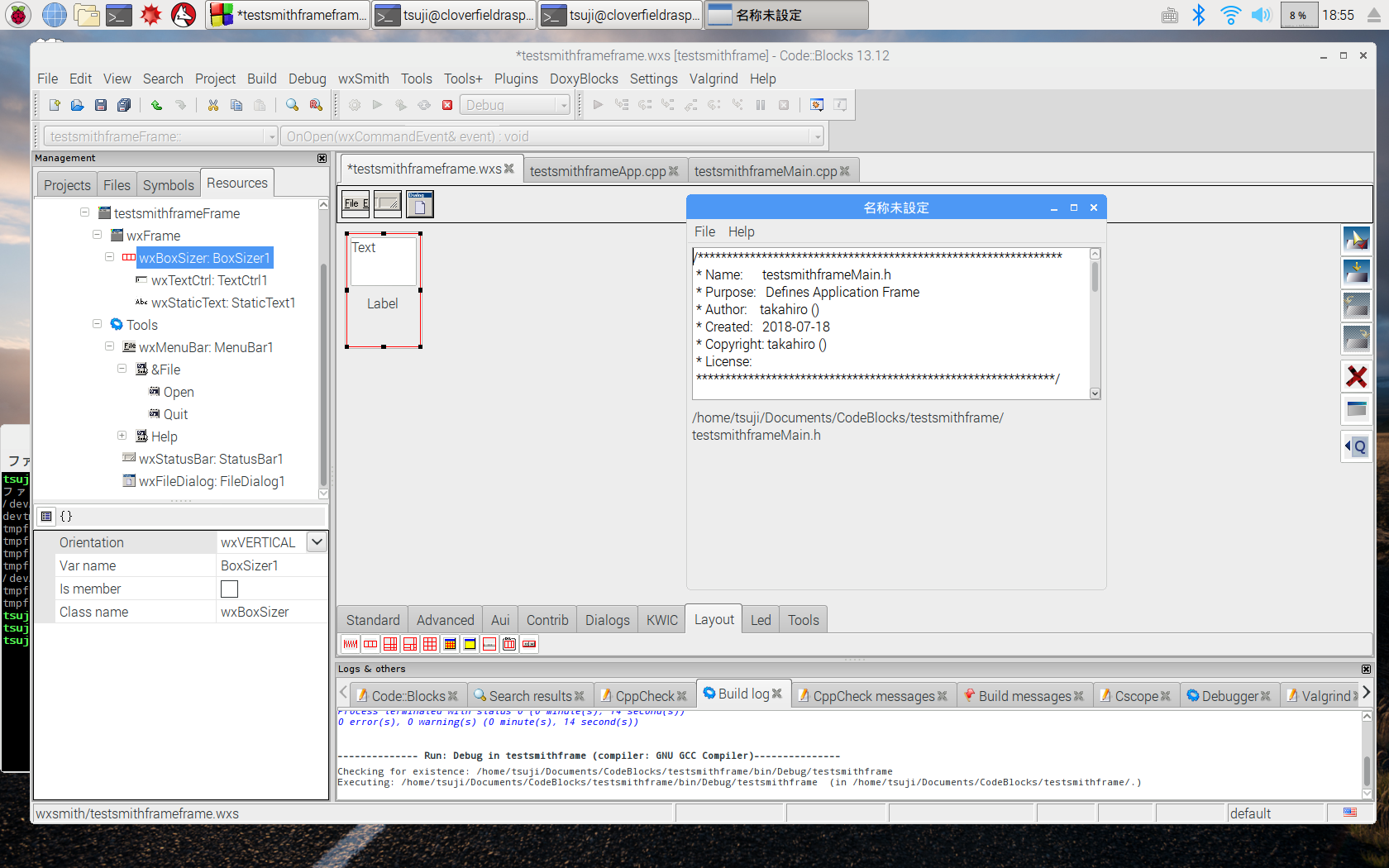Screen dimensions: 1389x868
Task: Switch to the Standard palette tab
Action: pyautogui.click(x=373, y=620)
